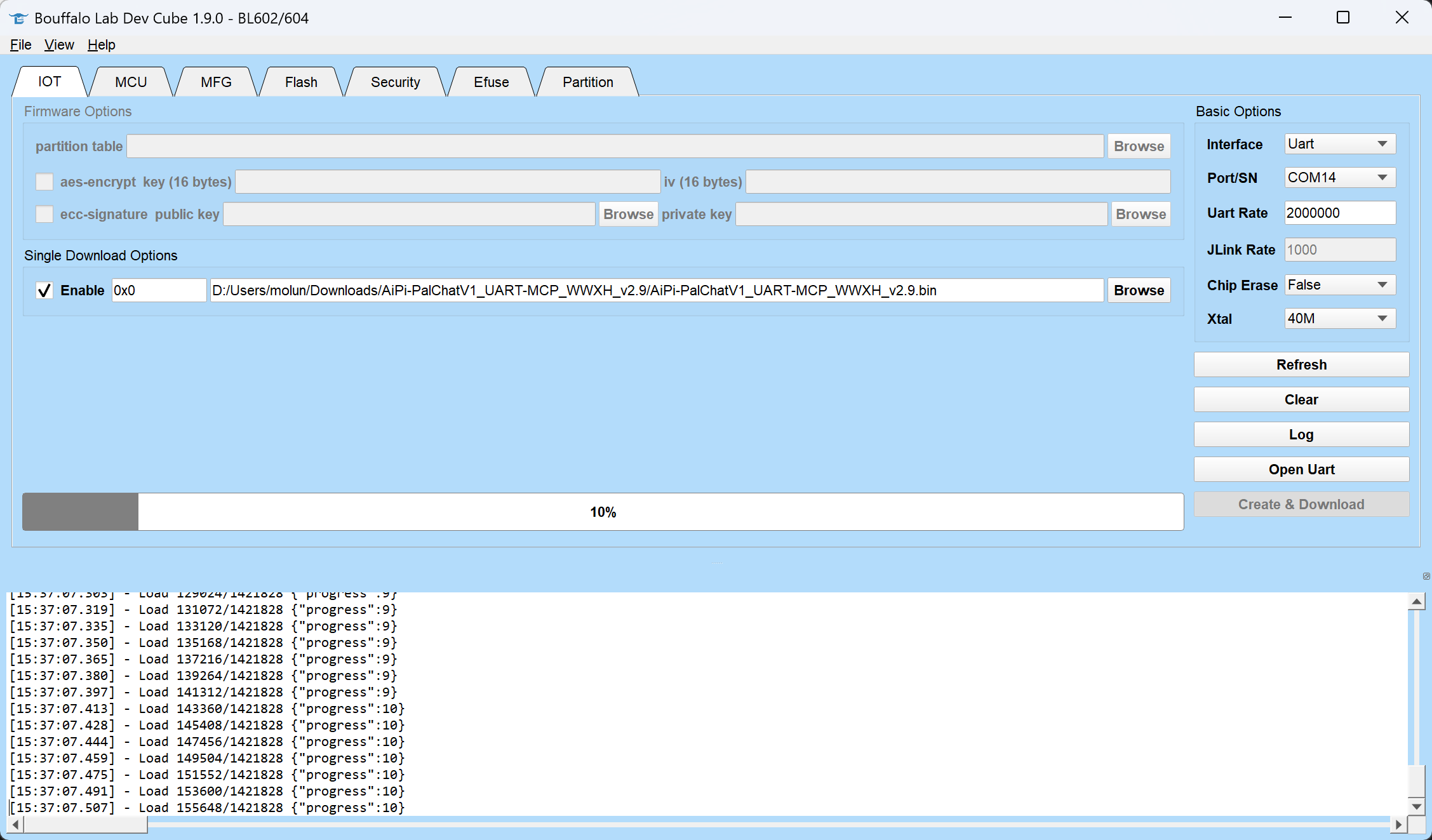Open the Chip Erase dropdown showing False
The image size is (1432, 840).
tap(1340, 285)
